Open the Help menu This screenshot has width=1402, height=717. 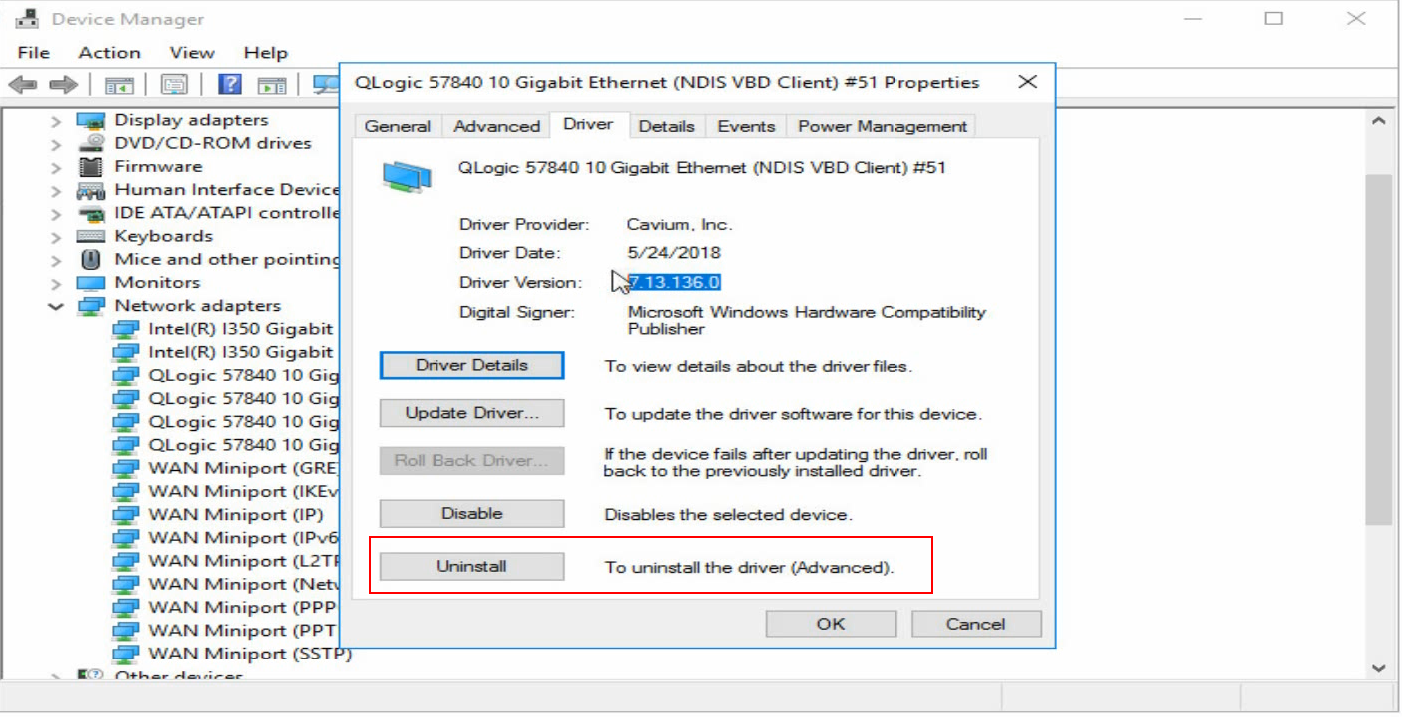point(265,52)
